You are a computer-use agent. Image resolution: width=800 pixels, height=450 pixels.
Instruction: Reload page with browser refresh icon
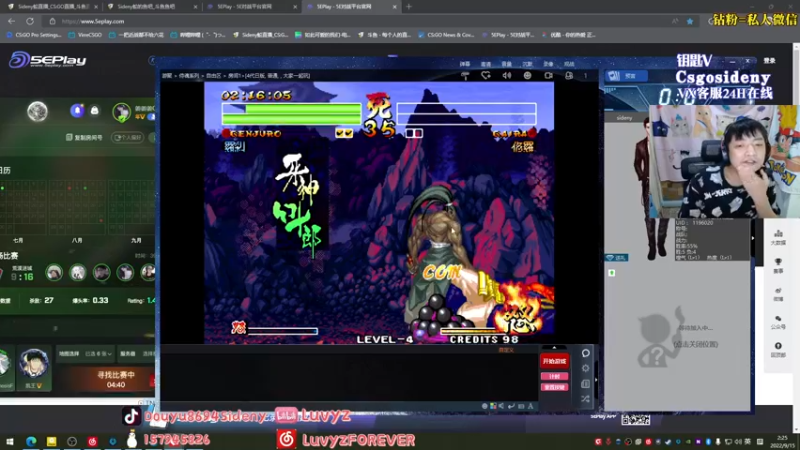(30, 21)
